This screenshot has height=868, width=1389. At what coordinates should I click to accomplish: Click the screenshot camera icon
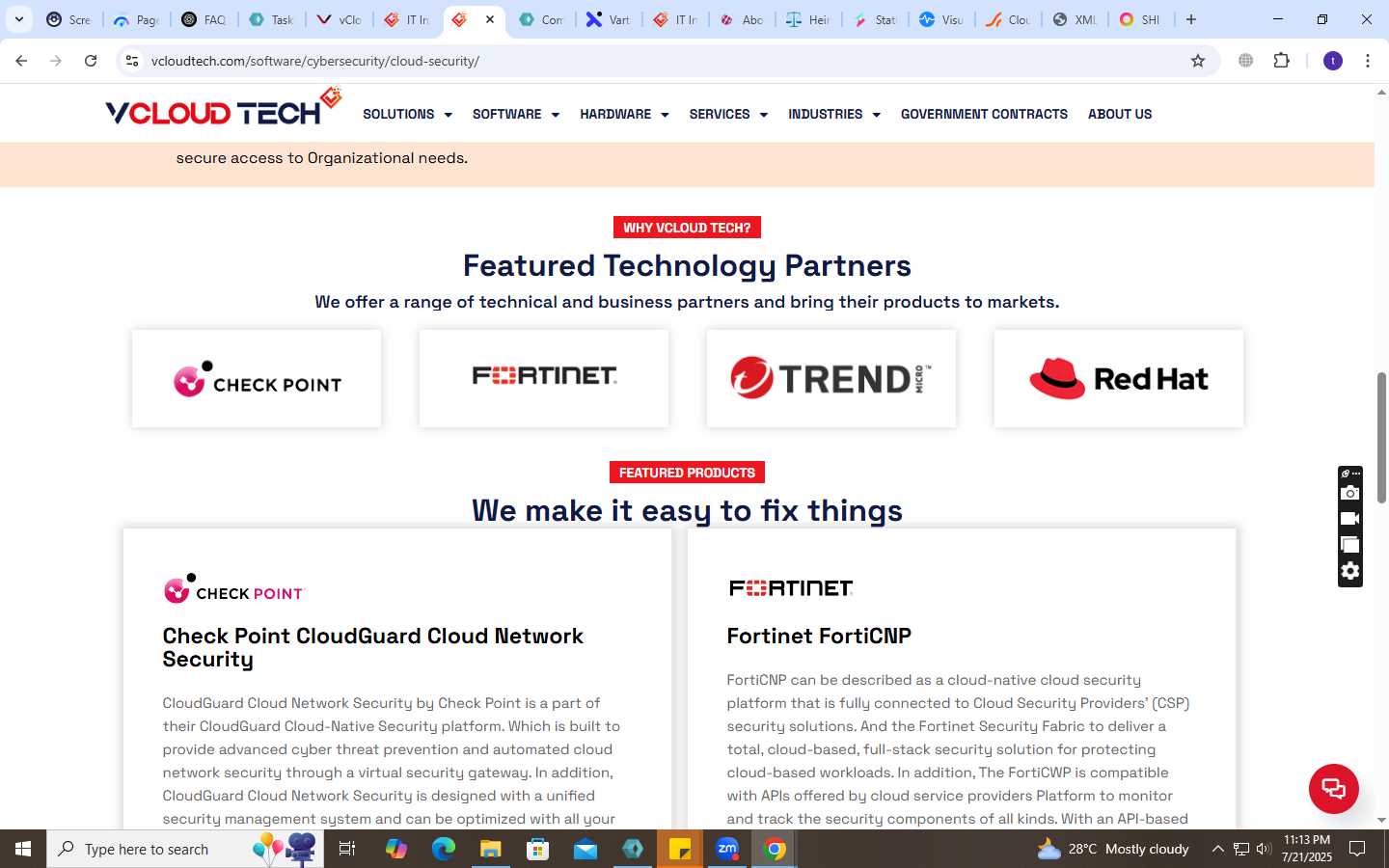coord(1350,493)
